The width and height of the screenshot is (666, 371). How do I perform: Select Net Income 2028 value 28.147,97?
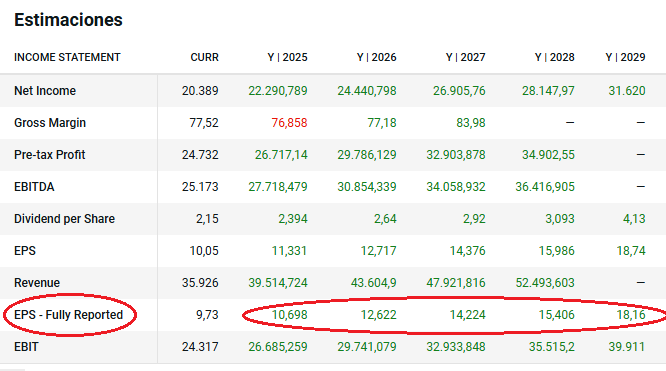tap(548, 91)
